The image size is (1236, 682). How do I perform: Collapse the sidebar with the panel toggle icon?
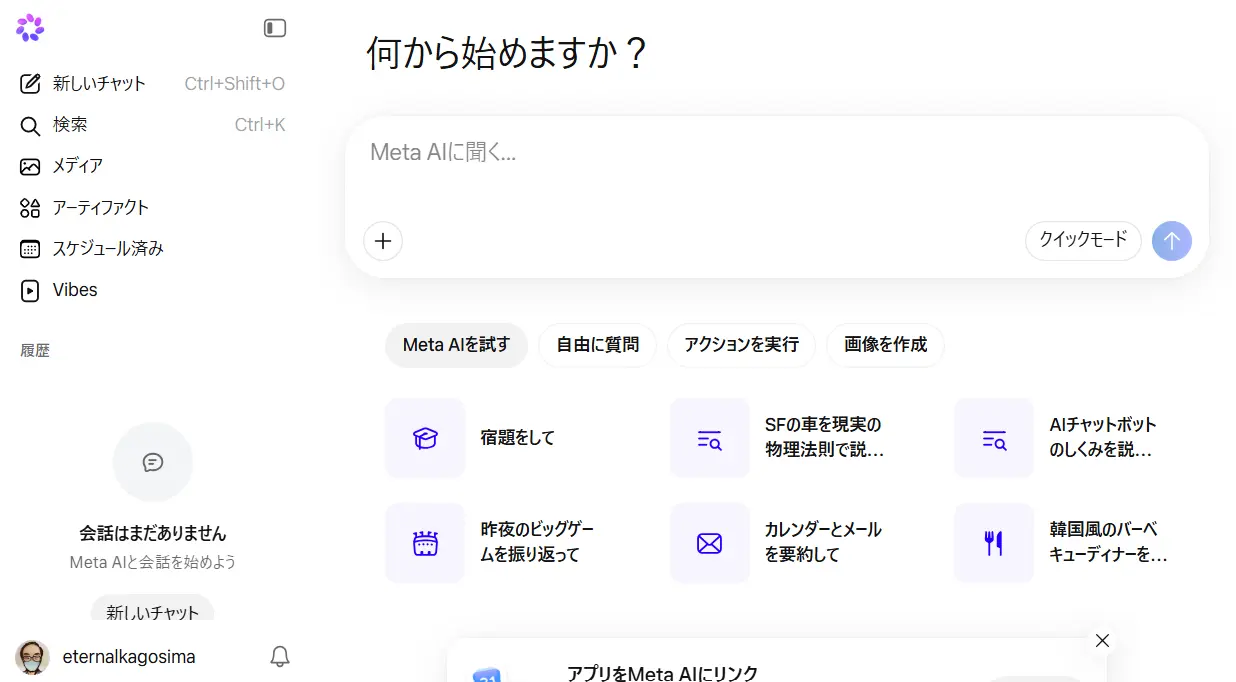[275, 28]
